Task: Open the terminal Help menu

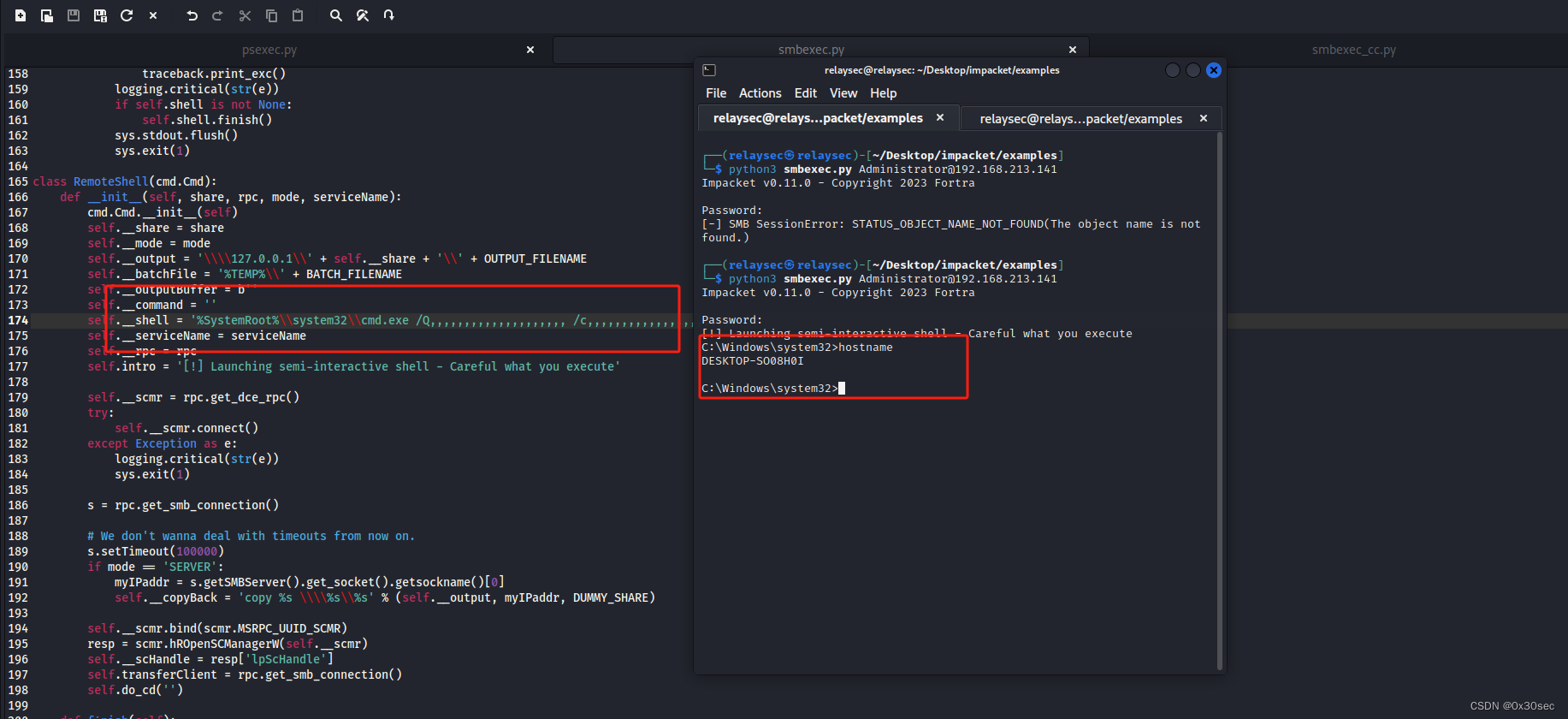Action: 884,93
